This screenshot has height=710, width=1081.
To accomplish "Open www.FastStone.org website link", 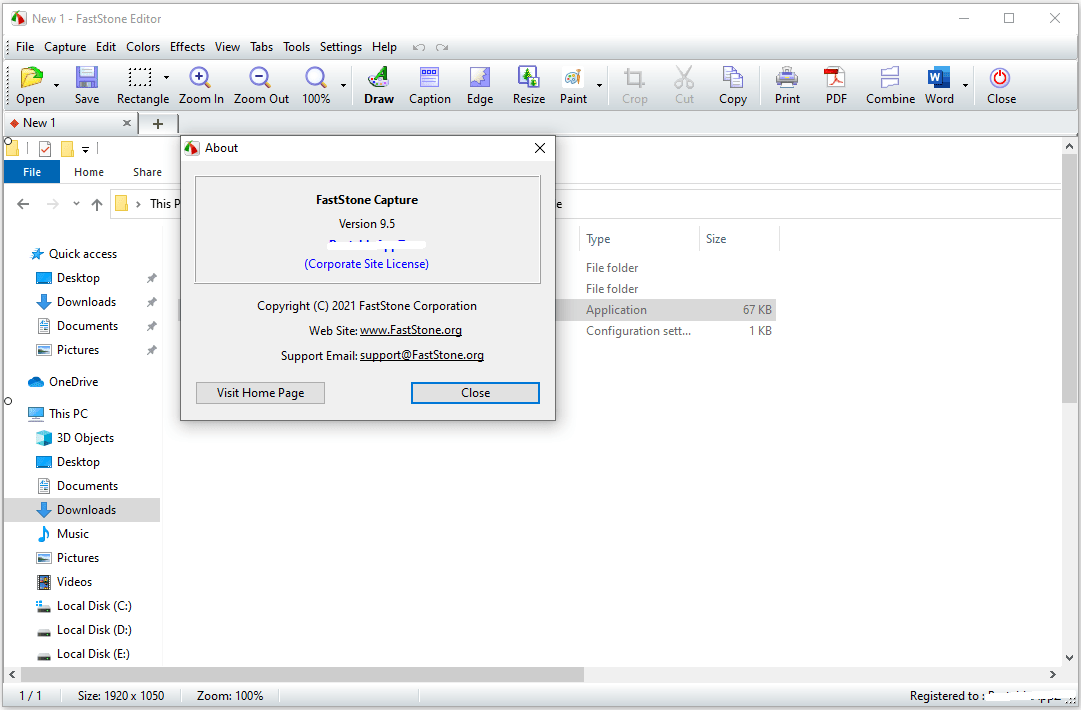I will [x=411, y=330].
